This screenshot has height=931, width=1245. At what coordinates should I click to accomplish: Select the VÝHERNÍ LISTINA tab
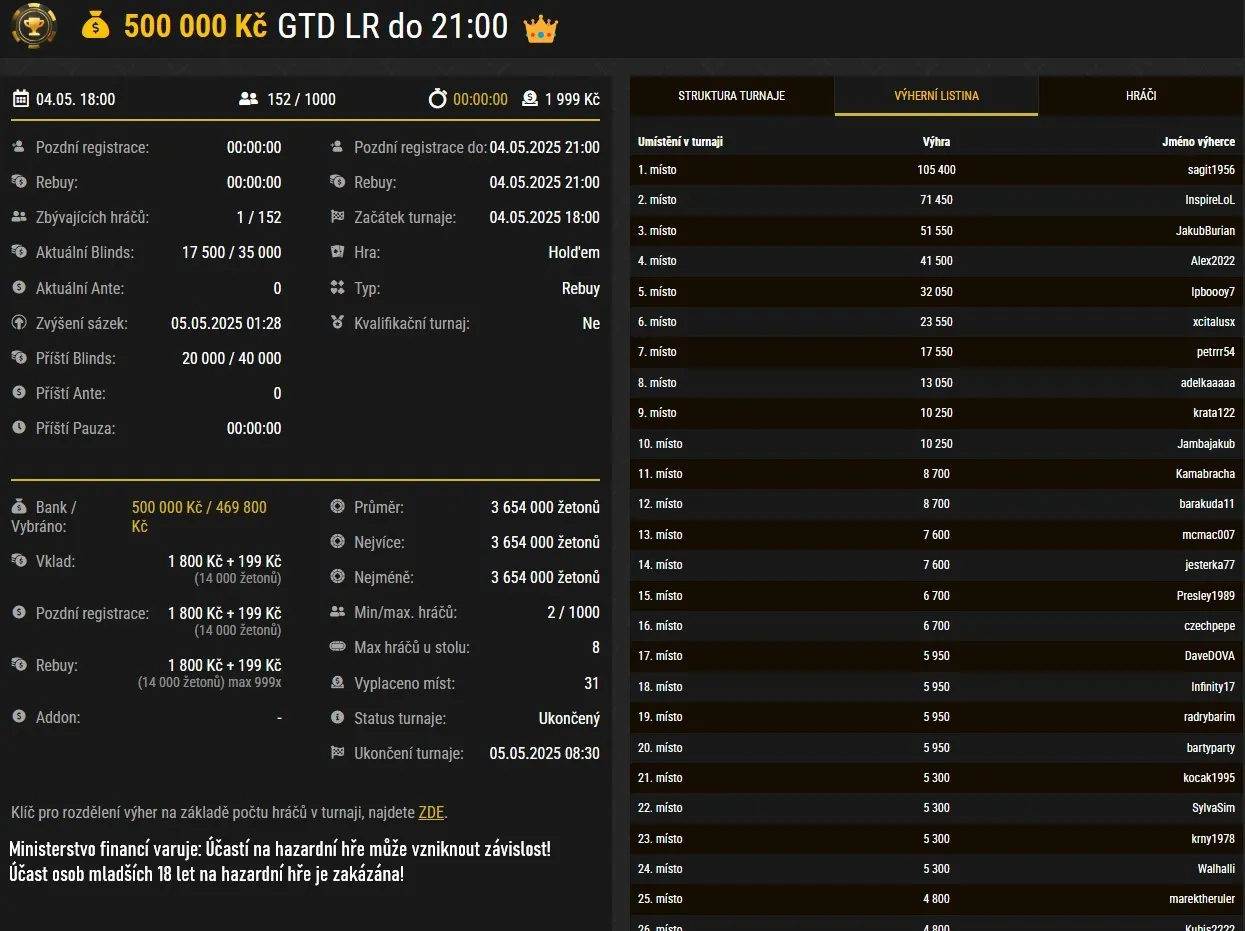pyautogui.click(x=935, y=95)
